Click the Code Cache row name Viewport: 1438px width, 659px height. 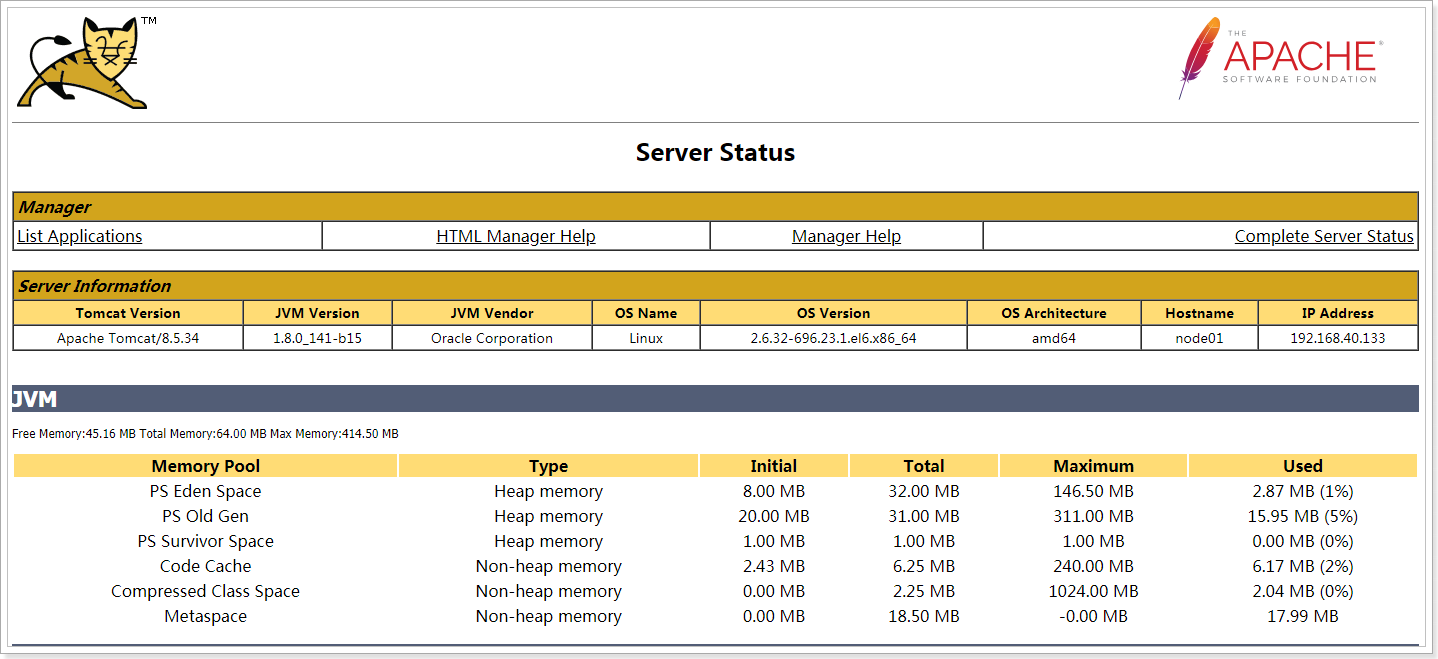(x=206, y=566)
